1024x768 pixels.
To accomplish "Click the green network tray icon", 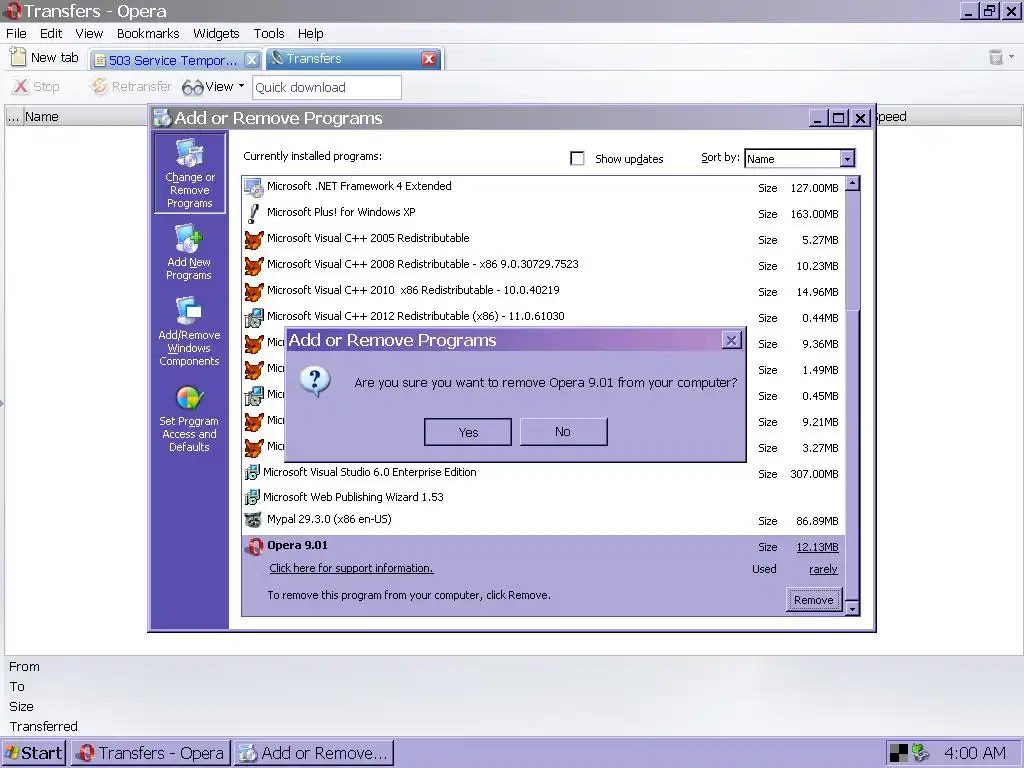I will point(920,753).
